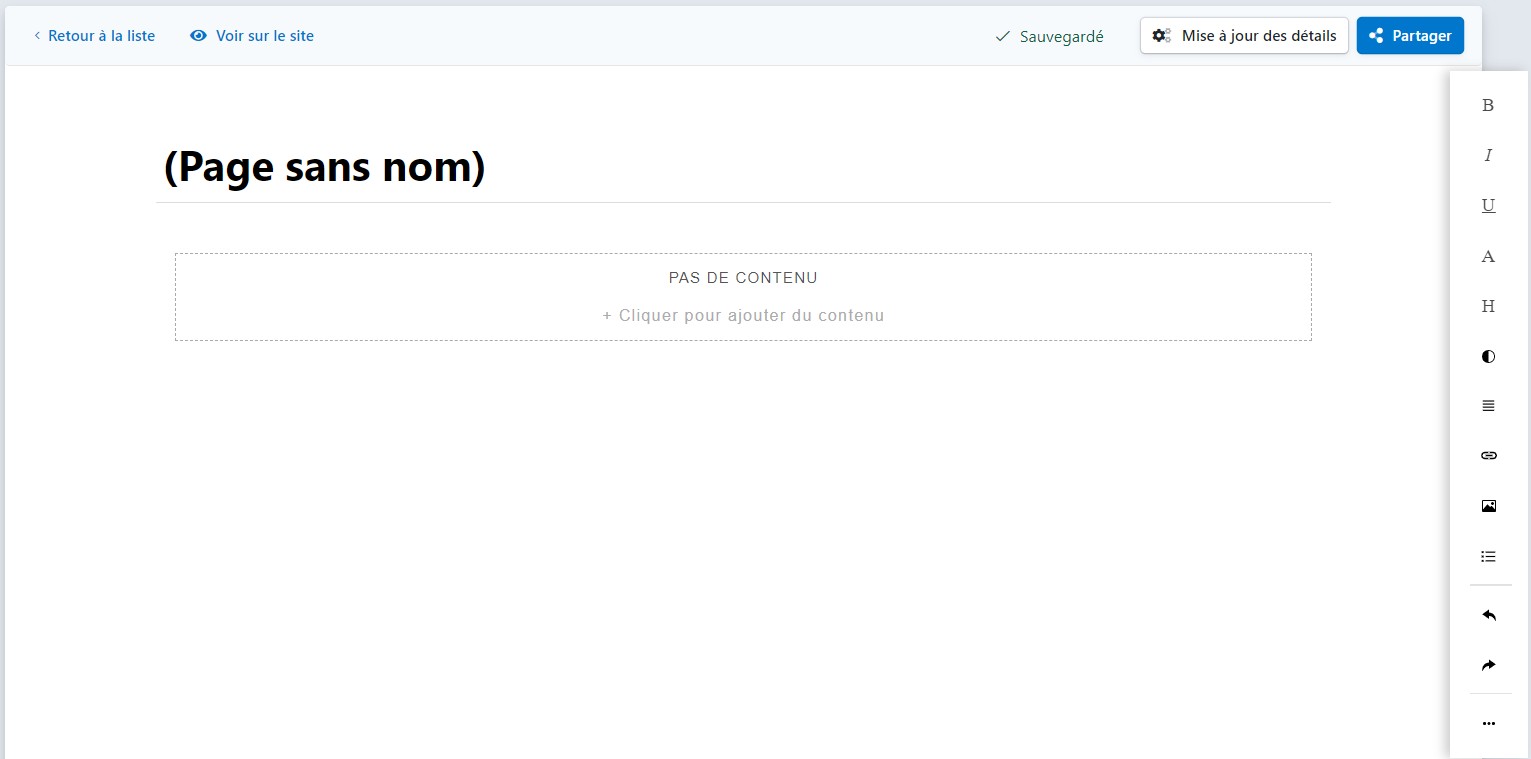Toggle the bulleted list tool
1531x759 pixels.
click(1488, 556)
